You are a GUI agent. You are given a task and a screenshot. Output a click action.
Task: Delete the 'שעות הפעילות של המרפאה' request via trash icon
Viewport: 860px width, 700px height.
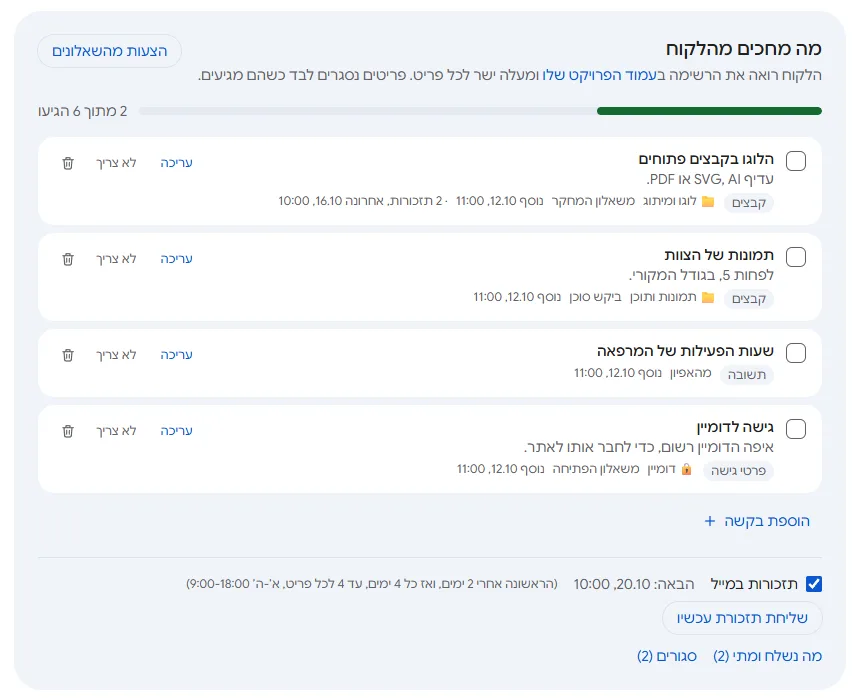pyautogui.click(x=68, y=355)
